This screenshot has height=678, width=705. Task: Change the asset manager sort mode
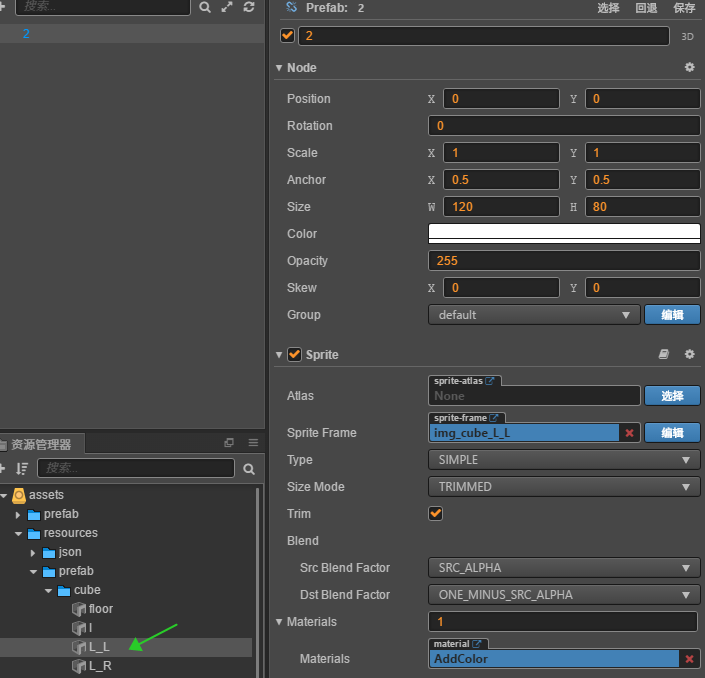[x=22, y=469]
